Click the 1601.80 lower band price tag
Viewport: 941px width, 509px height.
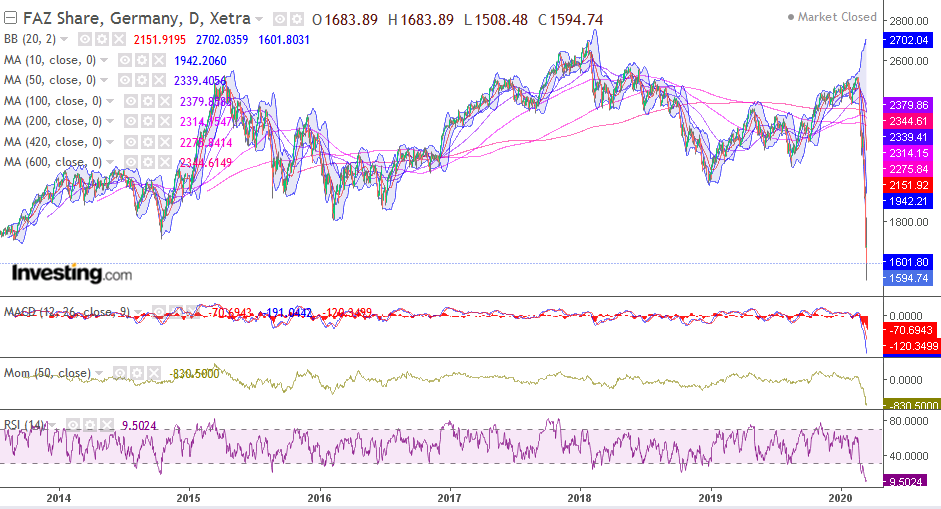coord(909,262)
